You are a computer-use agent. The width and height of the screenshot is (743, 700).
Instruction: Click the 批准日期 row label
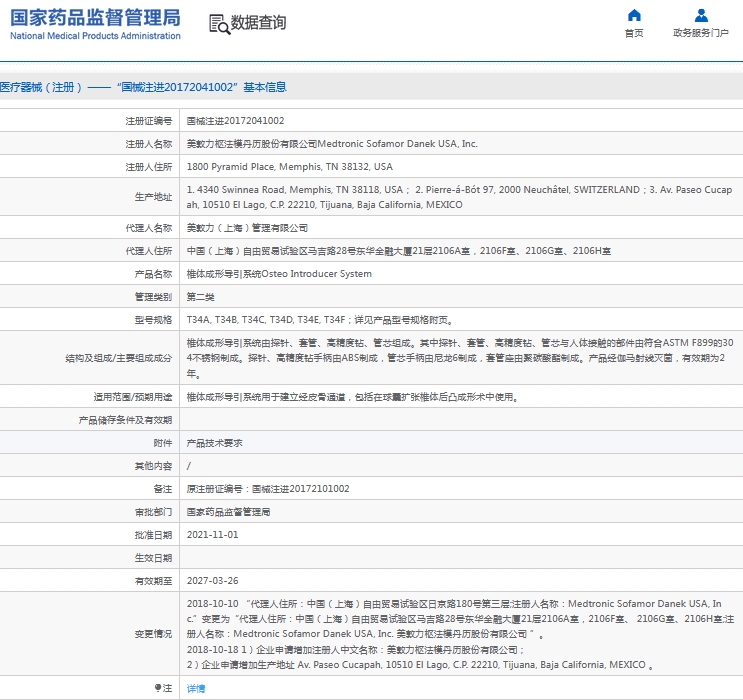point(153,535)
